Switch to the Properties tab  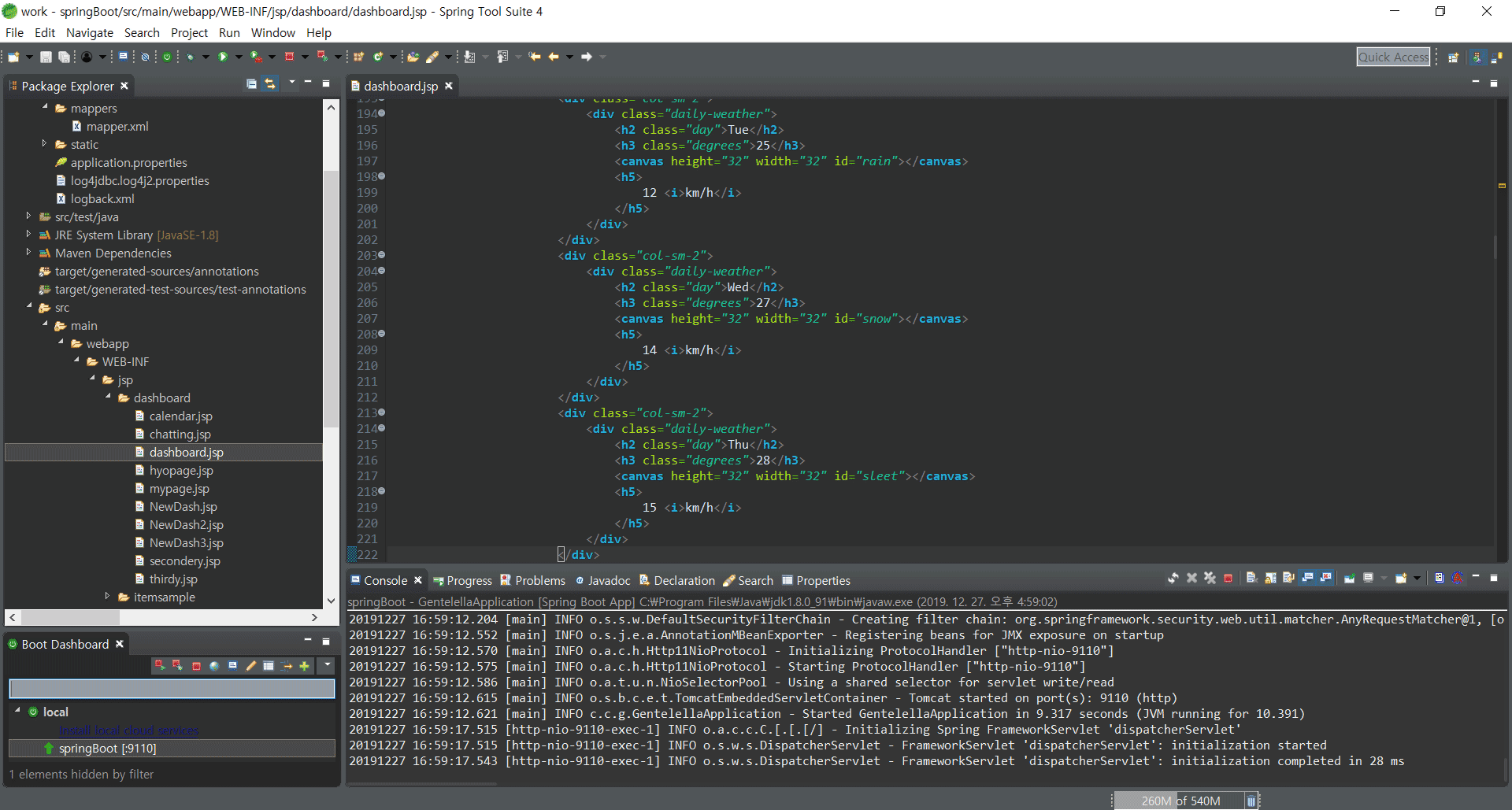click(x=816, y=581)
